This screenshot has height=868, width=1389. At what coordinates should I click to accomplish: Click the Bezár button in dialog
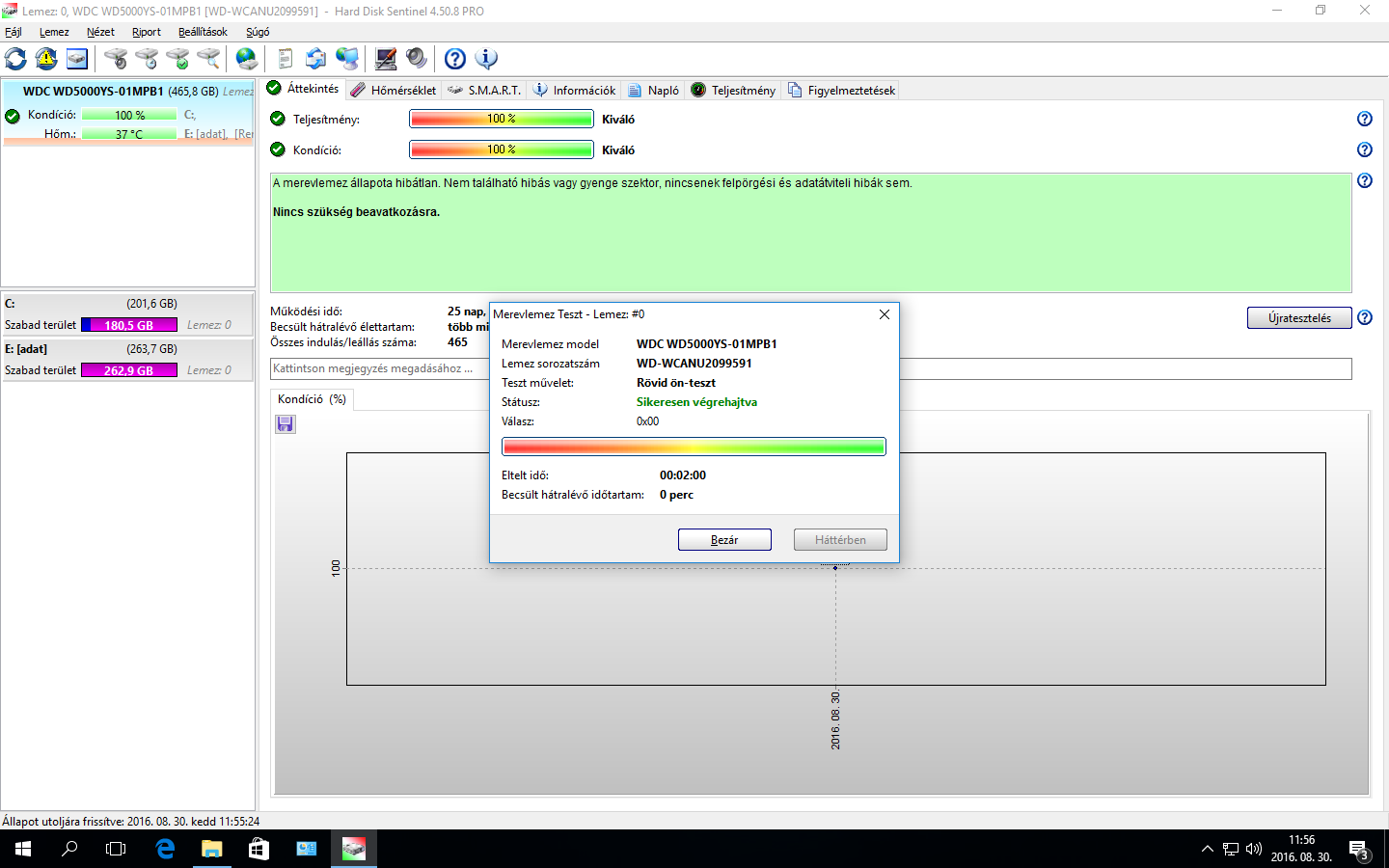coord(724,540)
